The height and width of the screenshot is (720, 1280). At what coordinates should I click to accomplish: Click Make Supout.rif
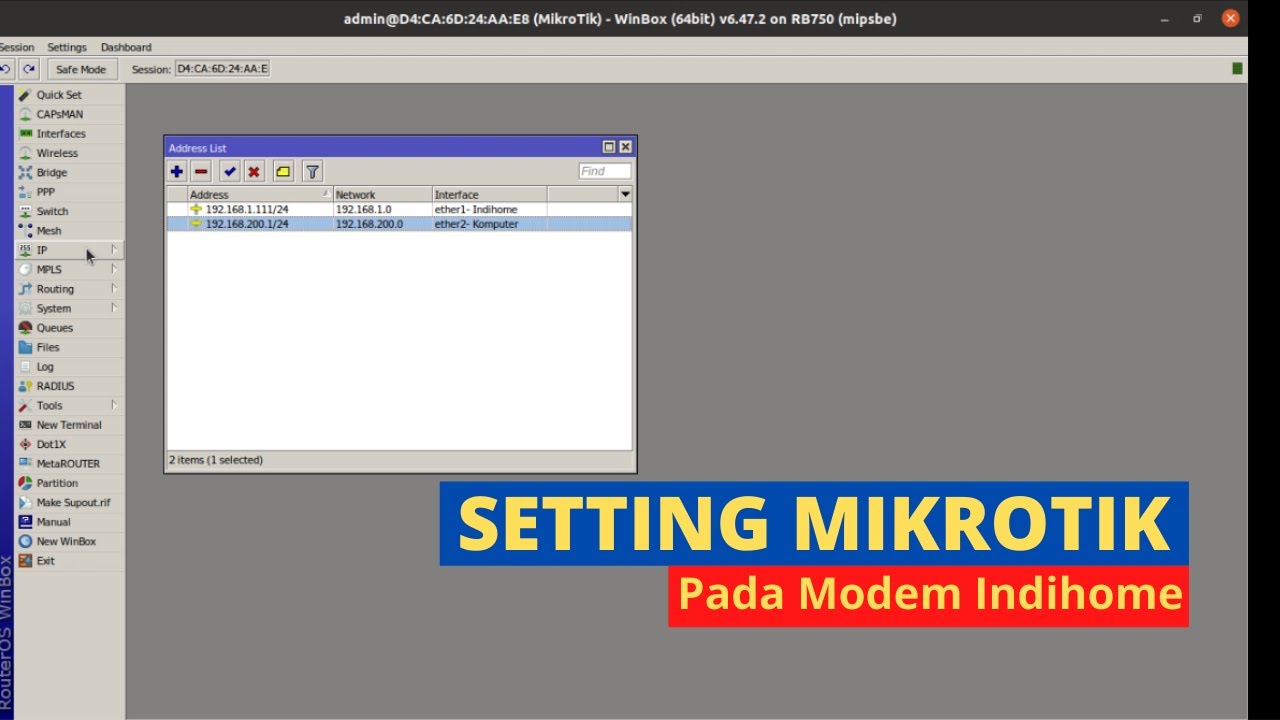[x=69, y=503]
